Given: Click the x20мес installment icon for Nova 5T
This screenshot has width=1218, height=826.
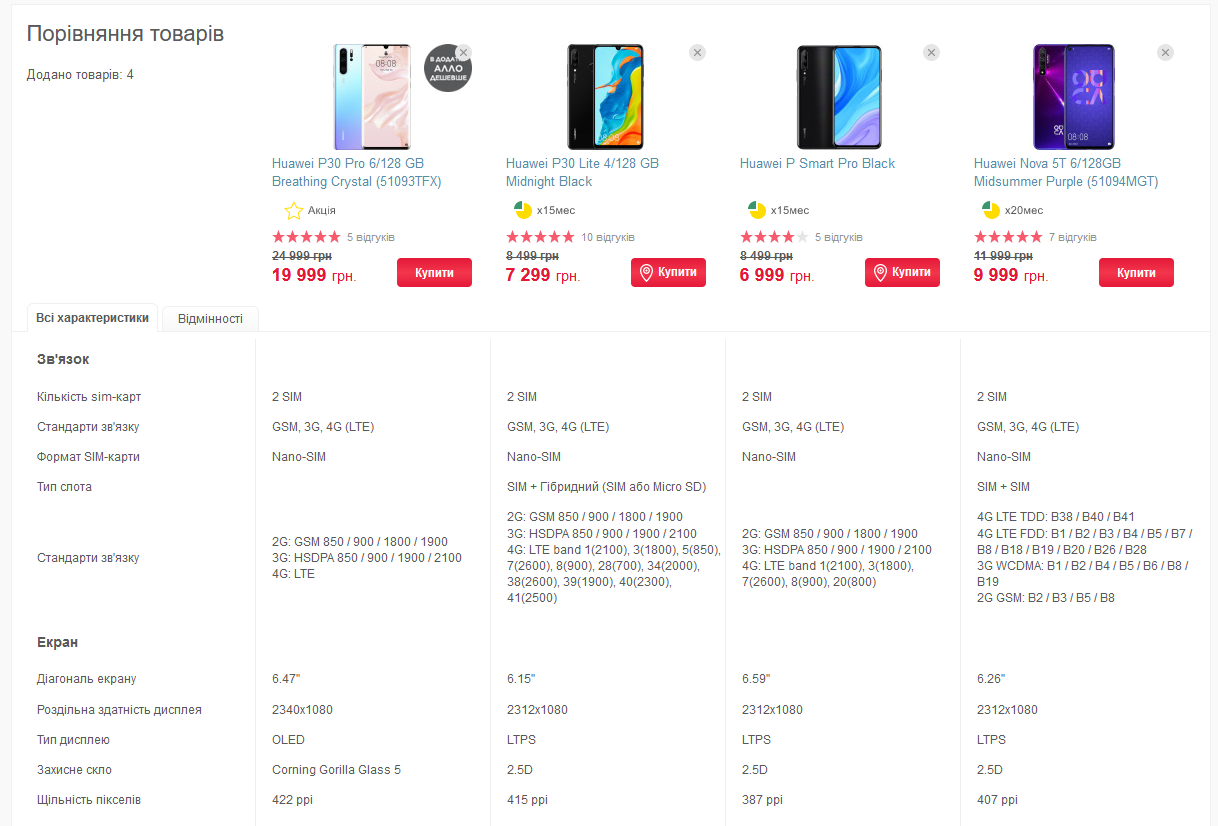Looking at the screenshot, I should point(990,210).
